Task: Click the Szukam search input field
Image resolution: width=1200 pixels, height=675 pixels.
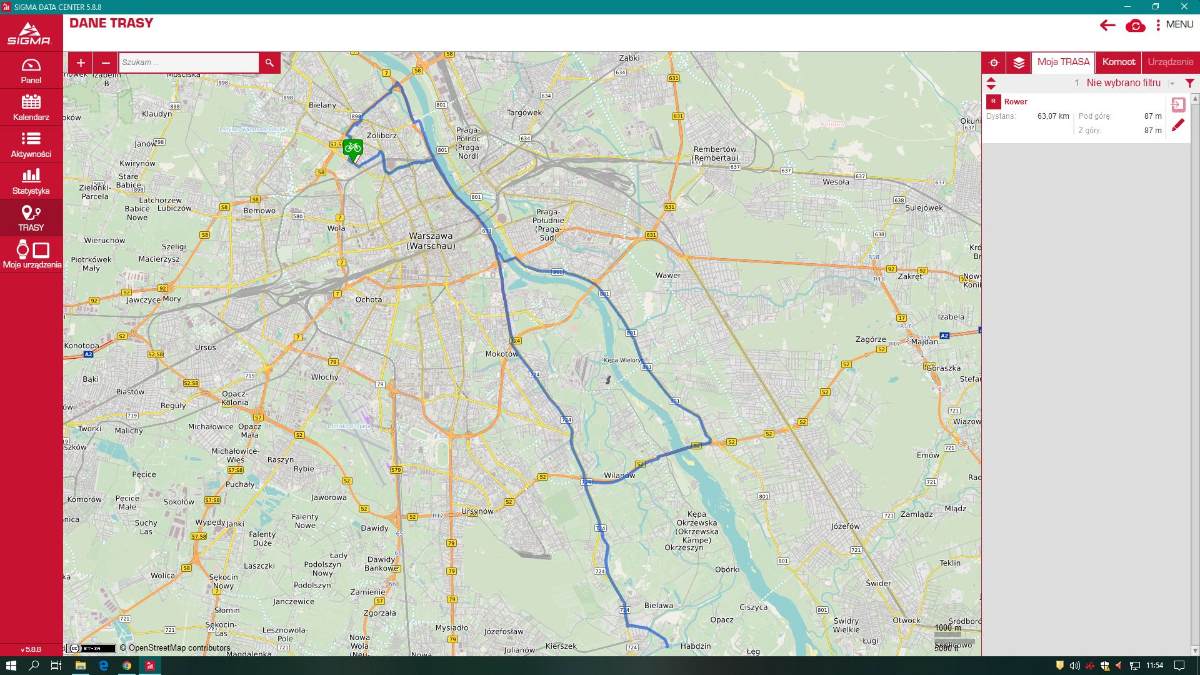Action: (x=188, y=63)
